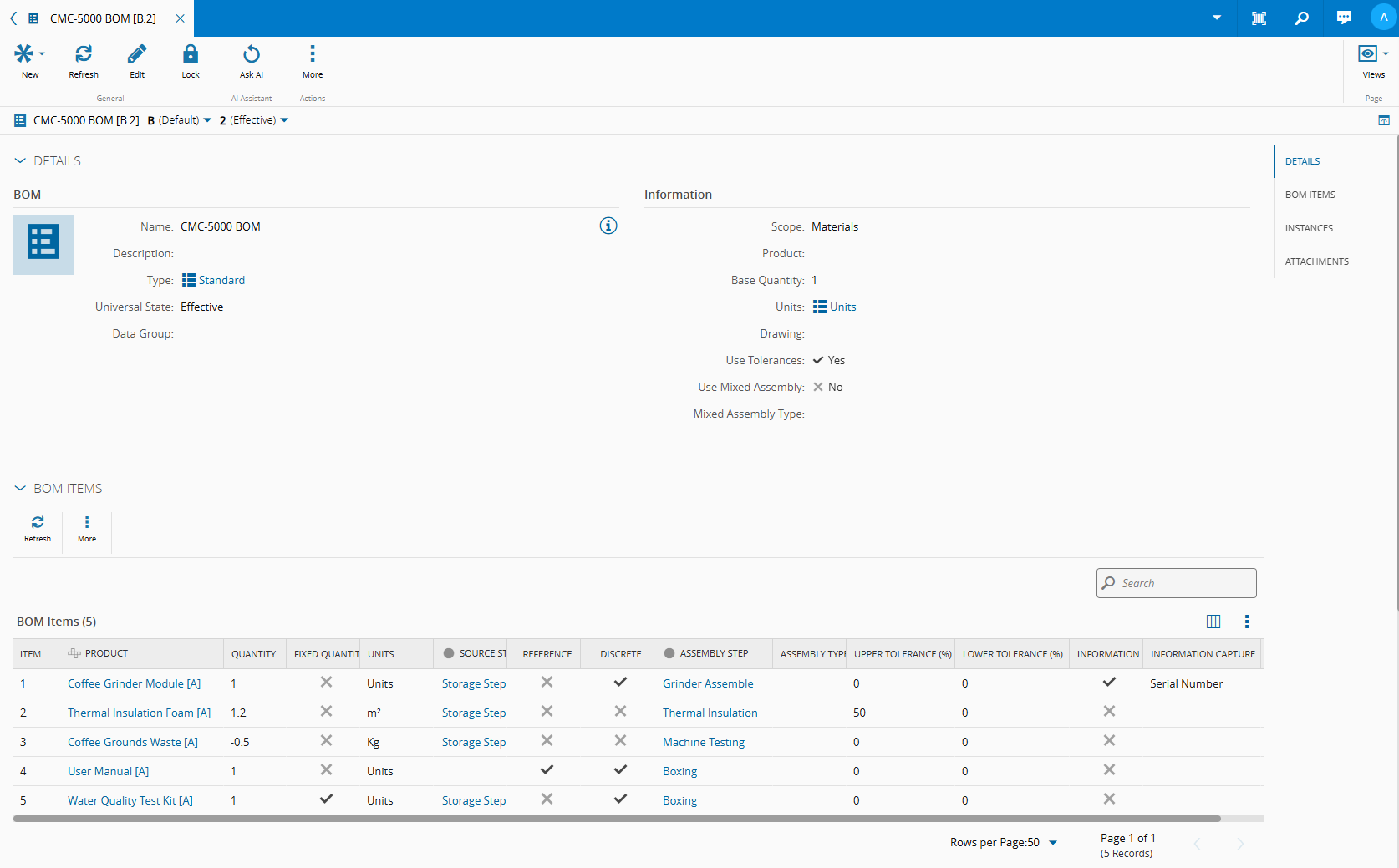The image size is (1399, 868).
Task: Collapse the DETAILS section
Action: click(x=21, y=160)
